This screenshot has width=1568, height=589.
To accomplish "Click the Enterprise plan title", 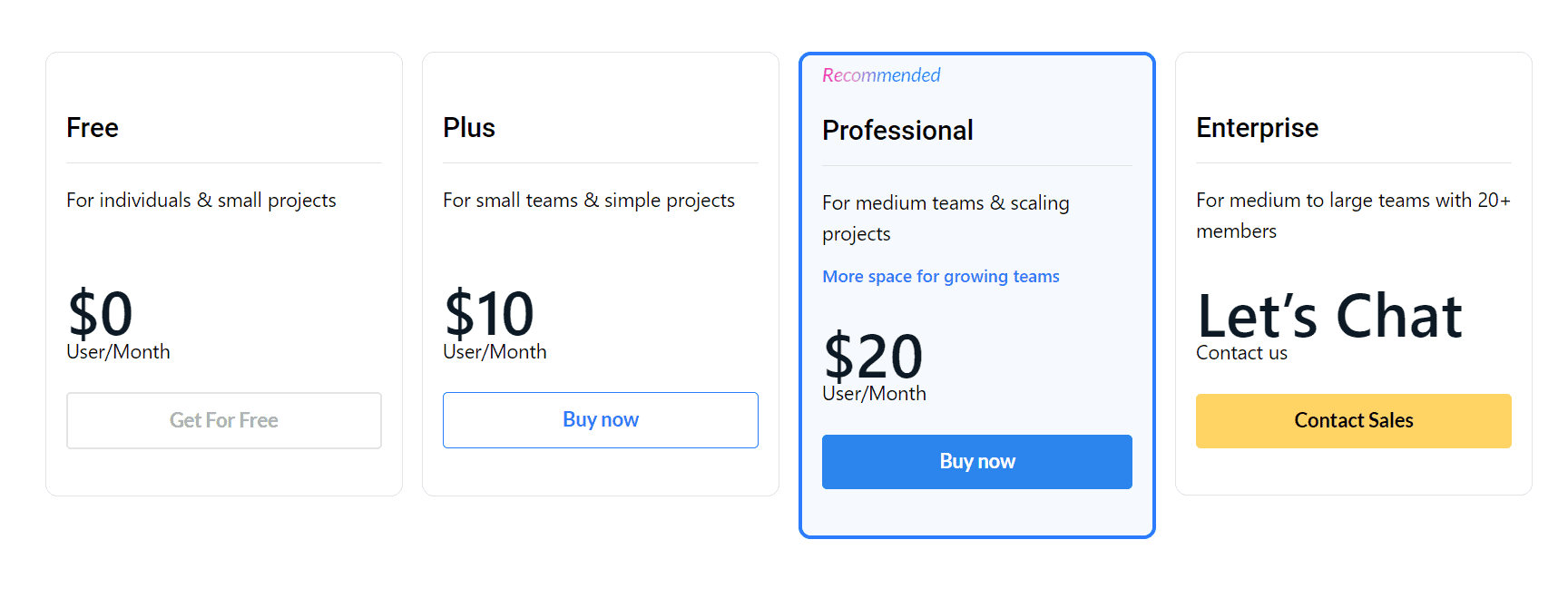I will [x=1258, y=128].
